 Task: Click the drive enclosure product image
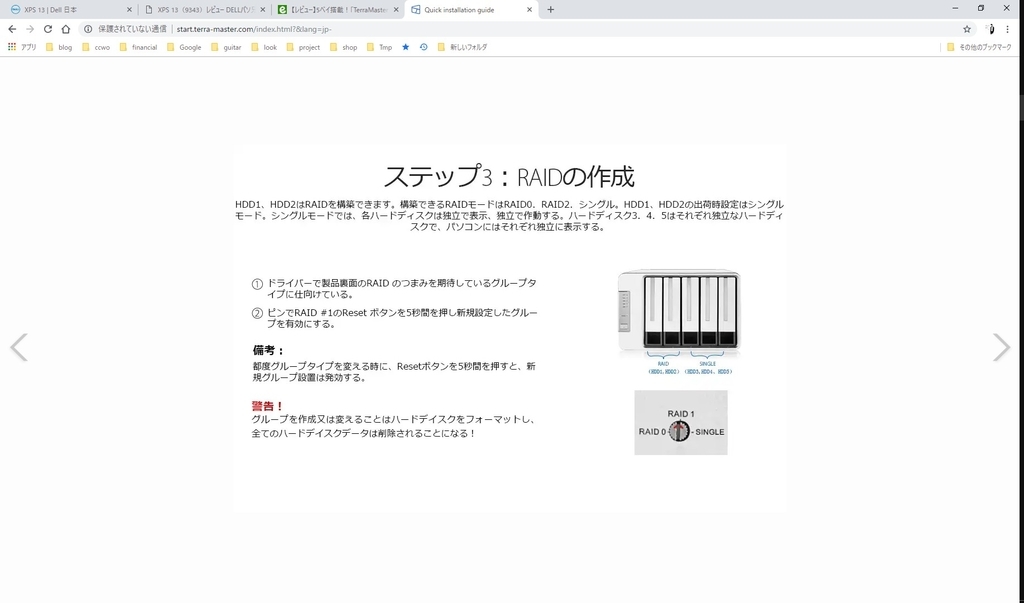pos(679,310)
